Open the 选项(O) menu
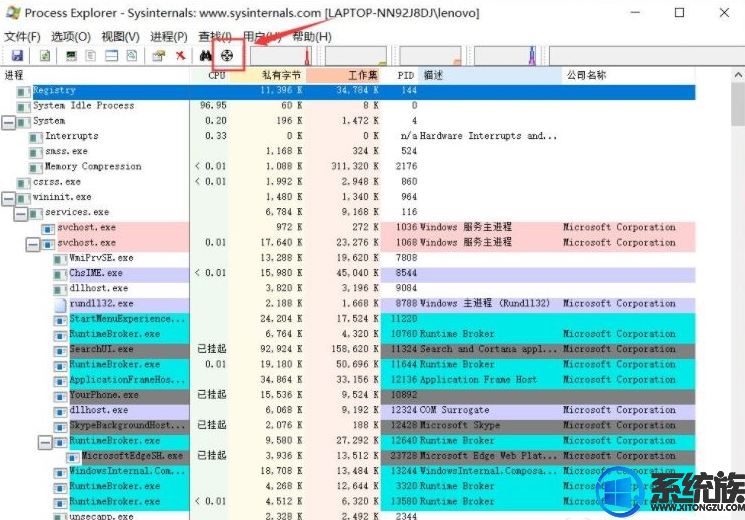 [71, 37]
